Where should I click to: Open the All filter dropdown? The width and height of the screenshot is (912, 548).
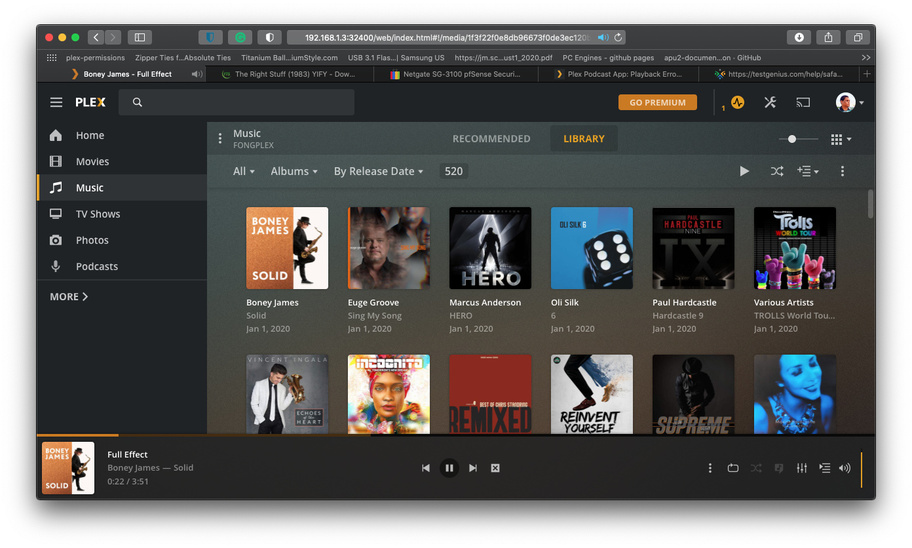tap(244, 171)
